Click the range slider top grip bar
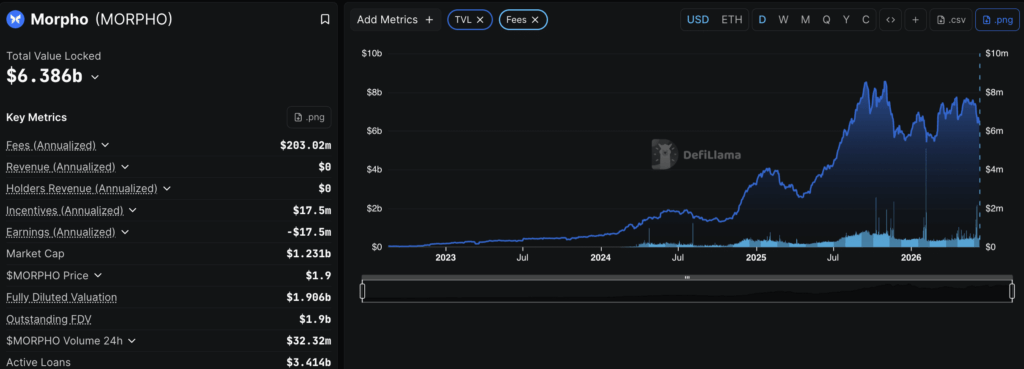The width and height of the screenshot is (1024, 369). (x=687, y=278)
